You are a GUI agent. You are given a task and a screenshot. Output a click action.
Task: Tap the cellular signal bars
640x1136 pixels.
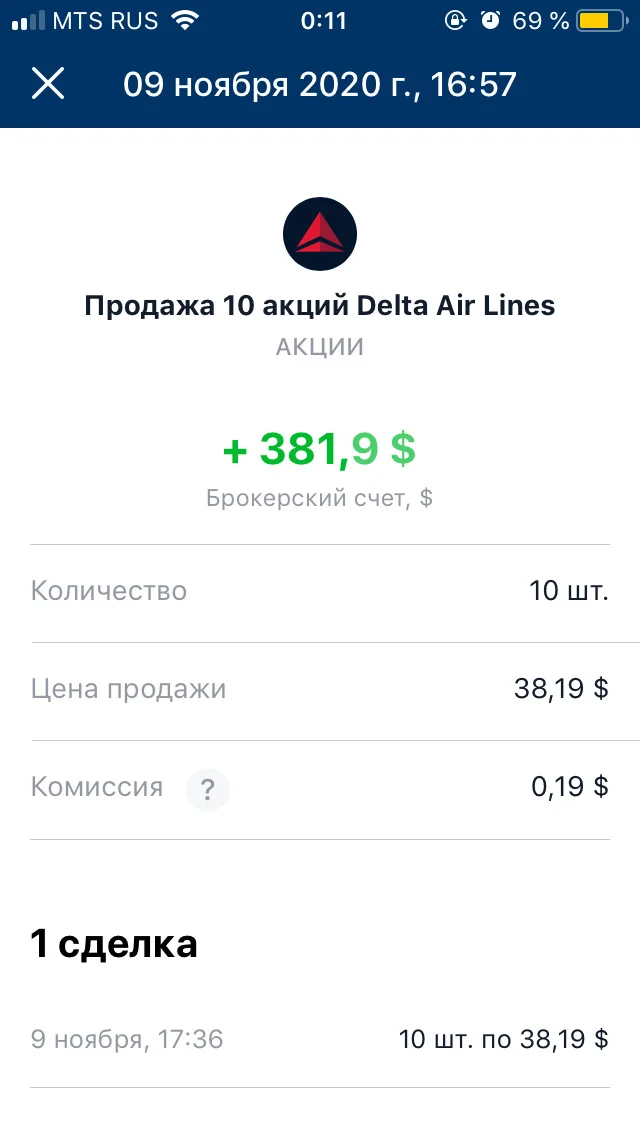[28, 21]
